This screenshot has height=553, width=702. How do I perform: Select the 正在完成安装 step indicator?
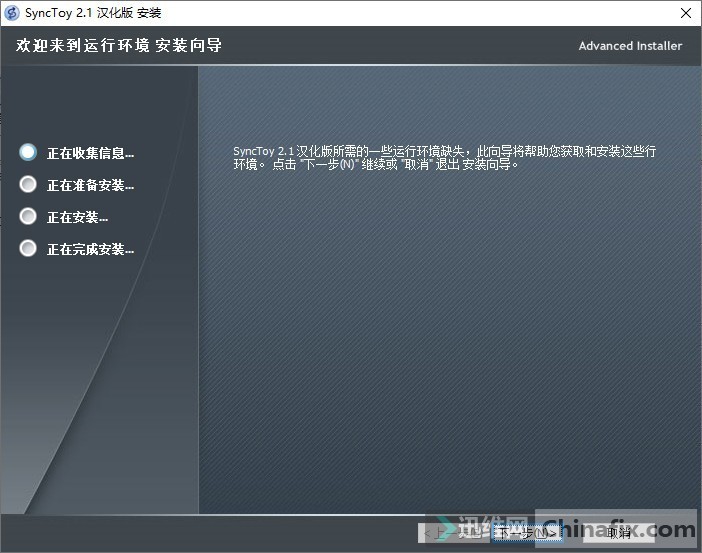click(28, 248)
